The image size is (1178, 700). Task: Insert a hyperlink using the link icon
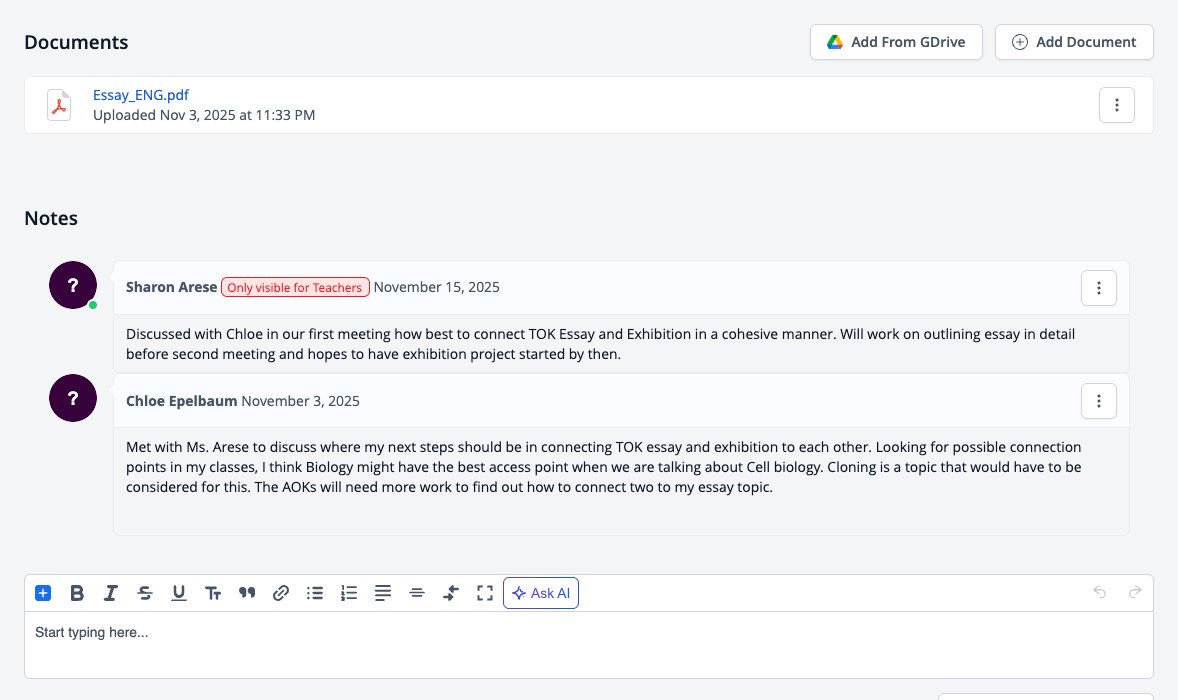pyautogui.click(x=281, y=593)
